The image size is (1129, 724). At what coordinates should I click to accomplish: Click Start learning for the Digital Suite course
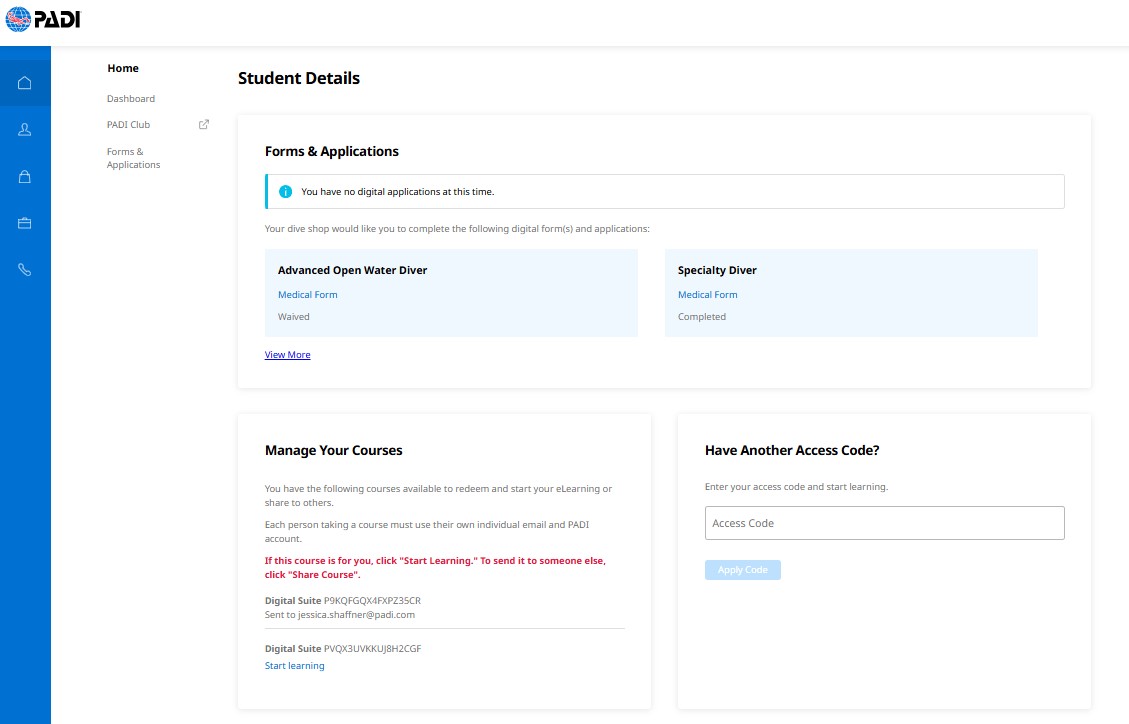(294, 666)
